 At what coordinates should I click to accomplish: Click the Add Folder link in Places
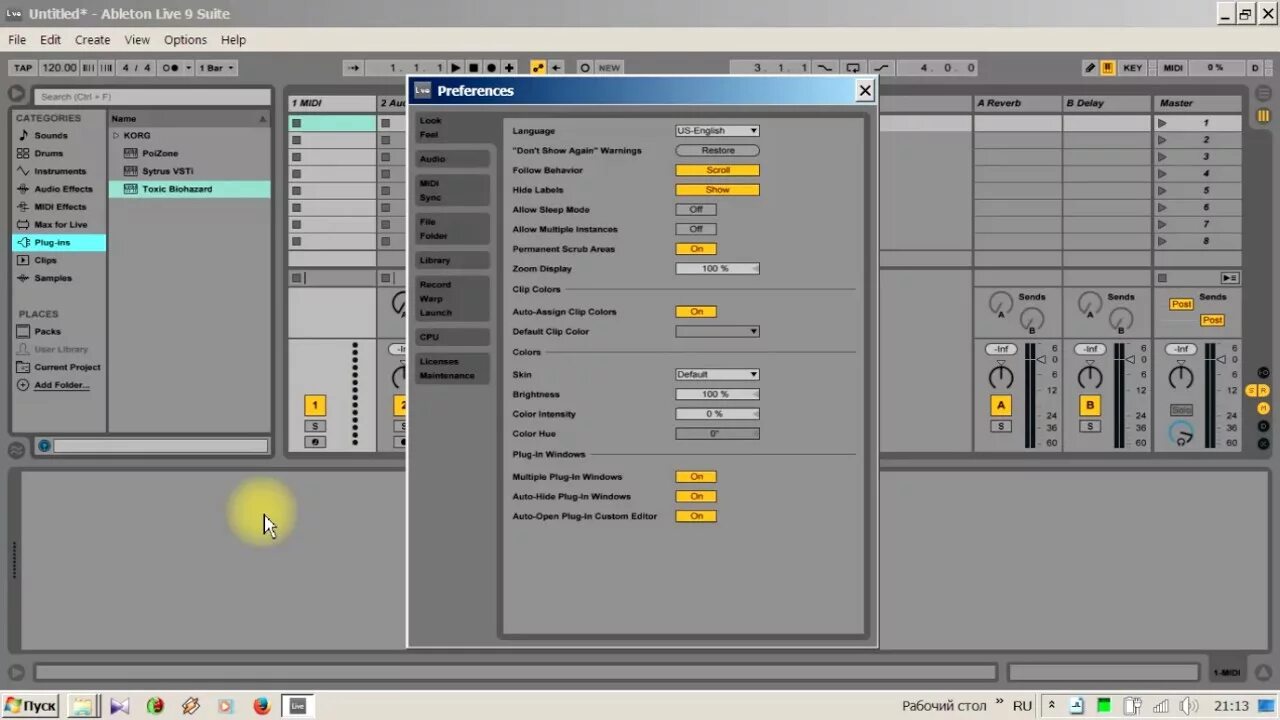coord(62,385)
